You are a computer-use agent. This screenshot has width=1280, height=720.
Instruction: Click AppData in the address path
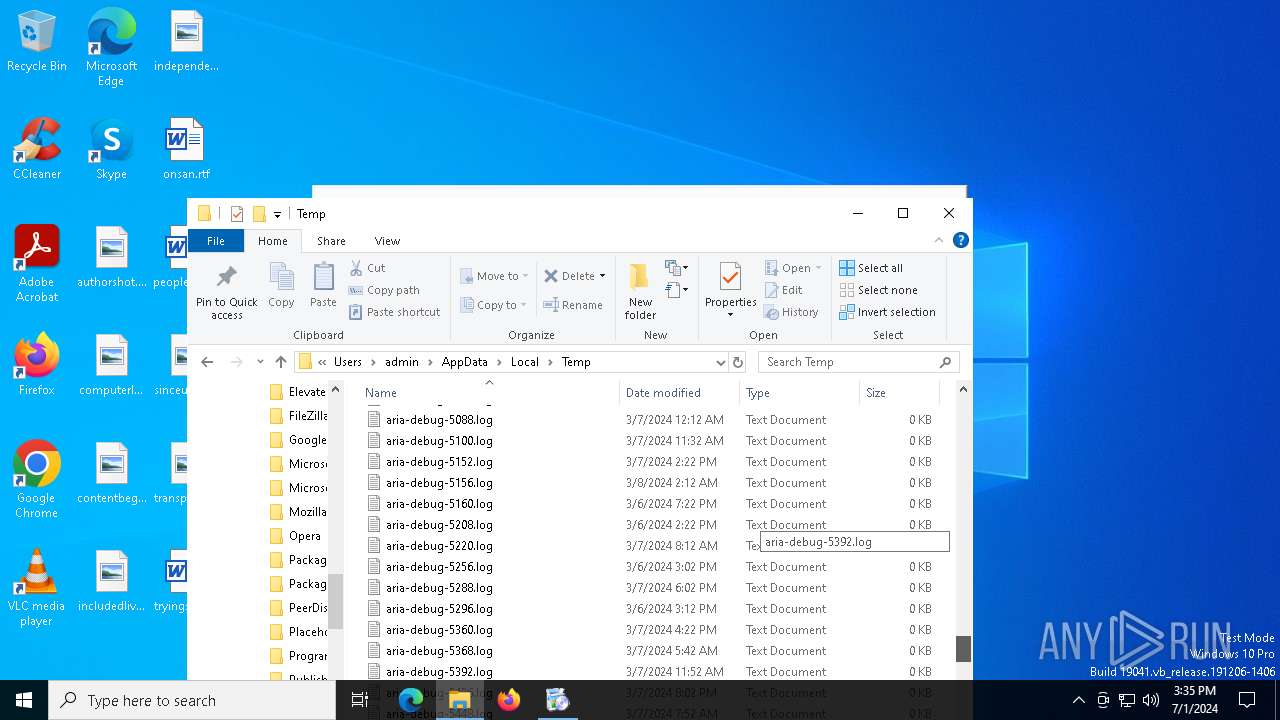tap(465, 362)
